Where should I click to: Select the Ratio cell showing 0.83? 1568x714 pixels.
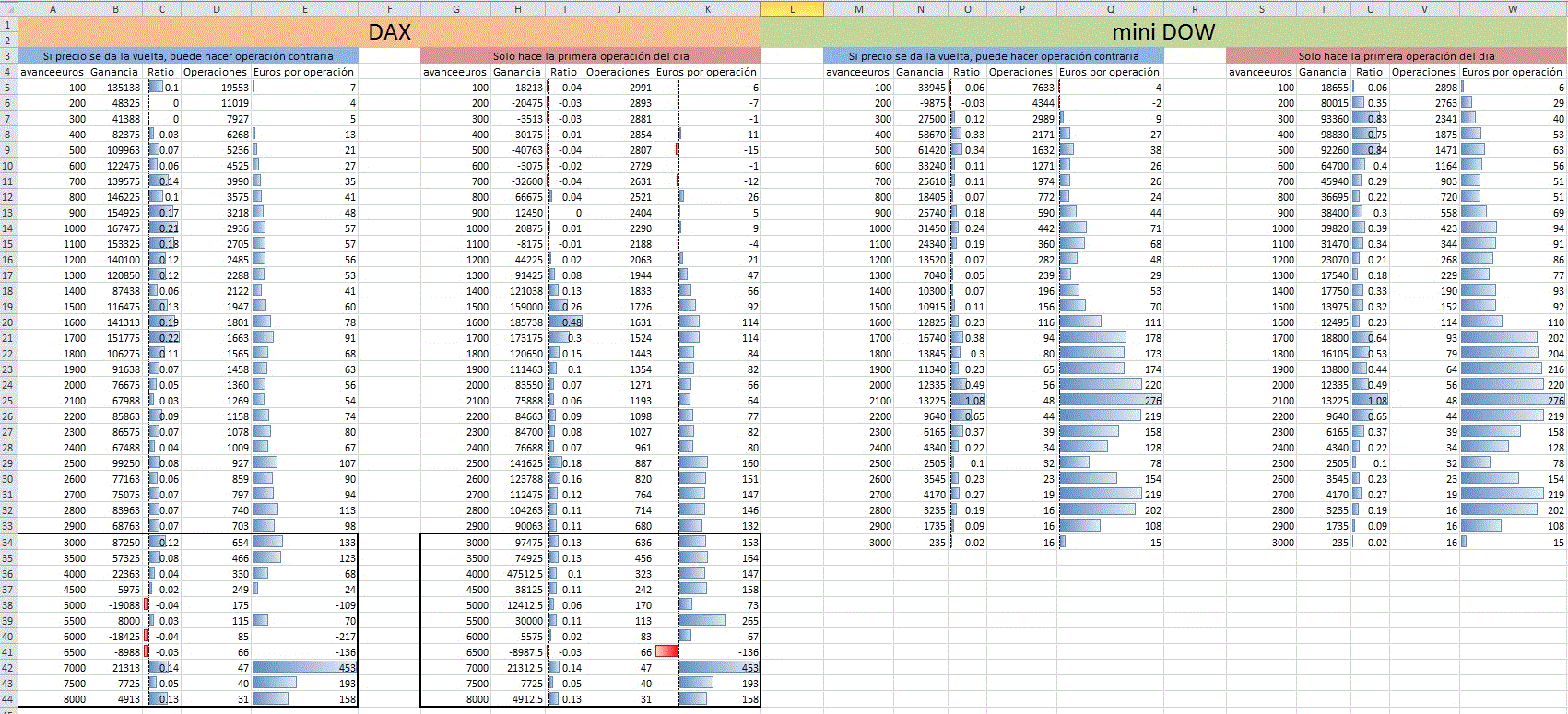(x=1371, y=119)
